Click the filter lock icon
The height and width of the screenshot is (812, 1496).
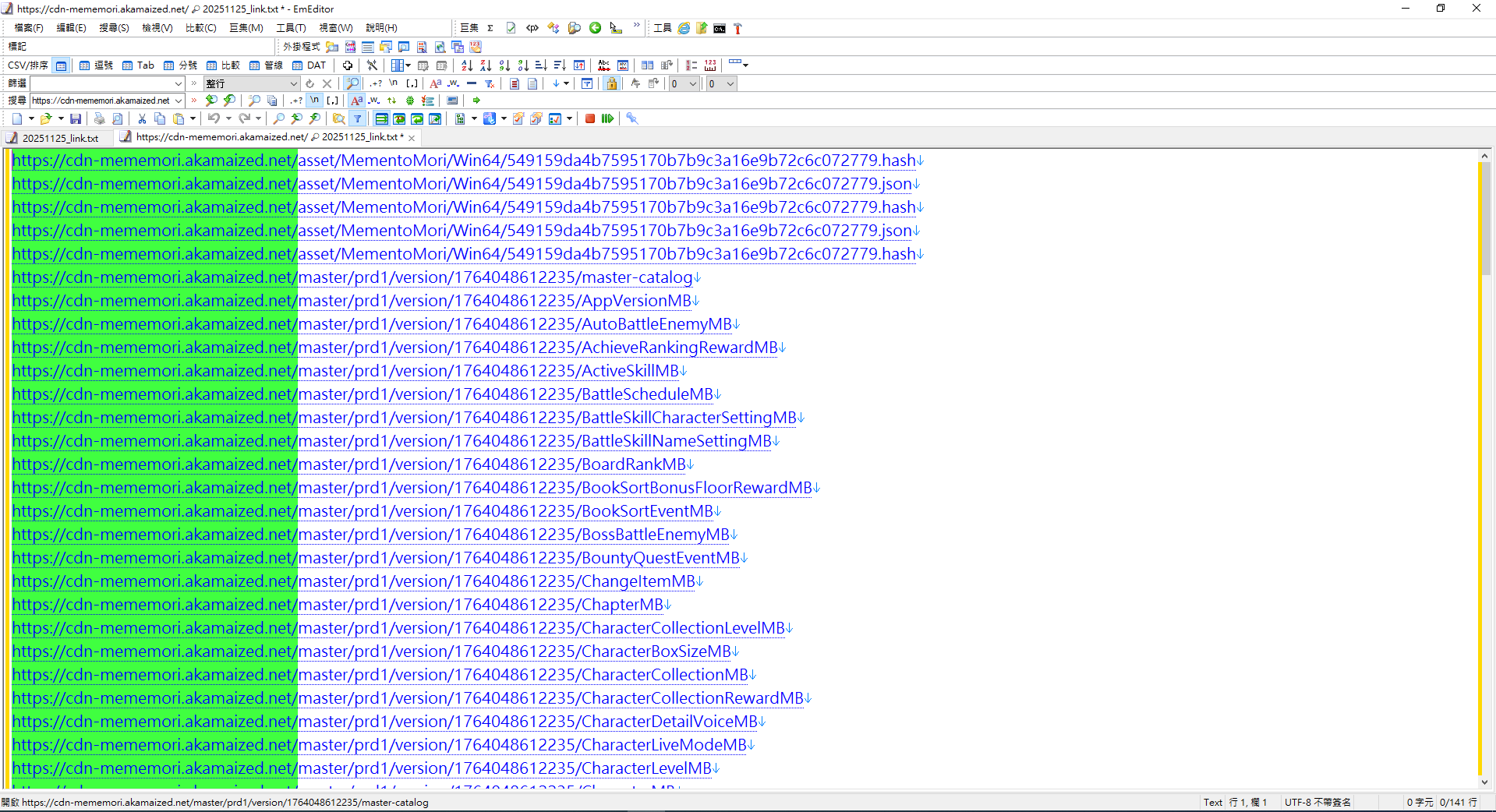[611, 83]
